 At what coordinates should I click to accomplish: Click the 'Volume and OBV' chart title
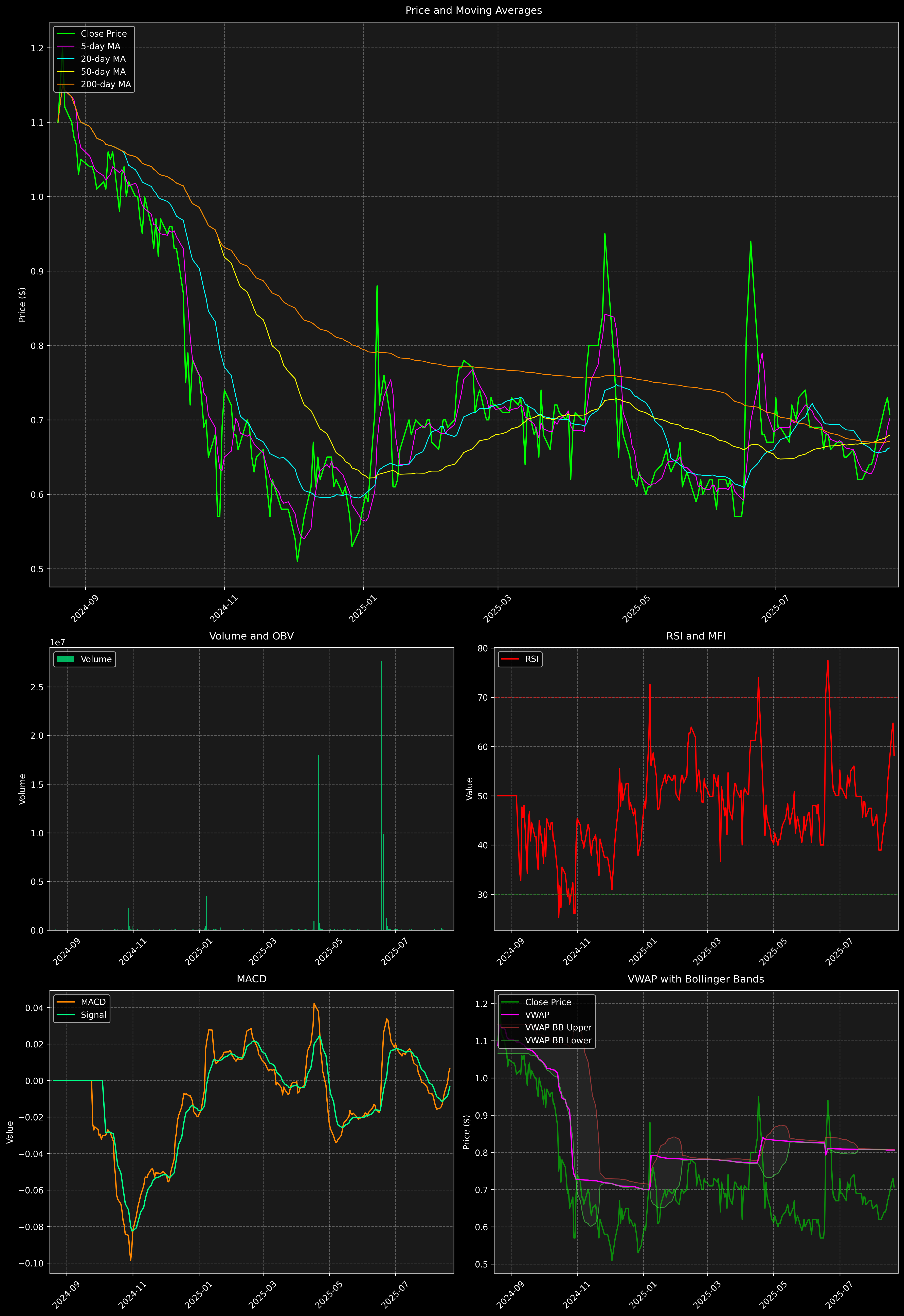click(252, 636)
